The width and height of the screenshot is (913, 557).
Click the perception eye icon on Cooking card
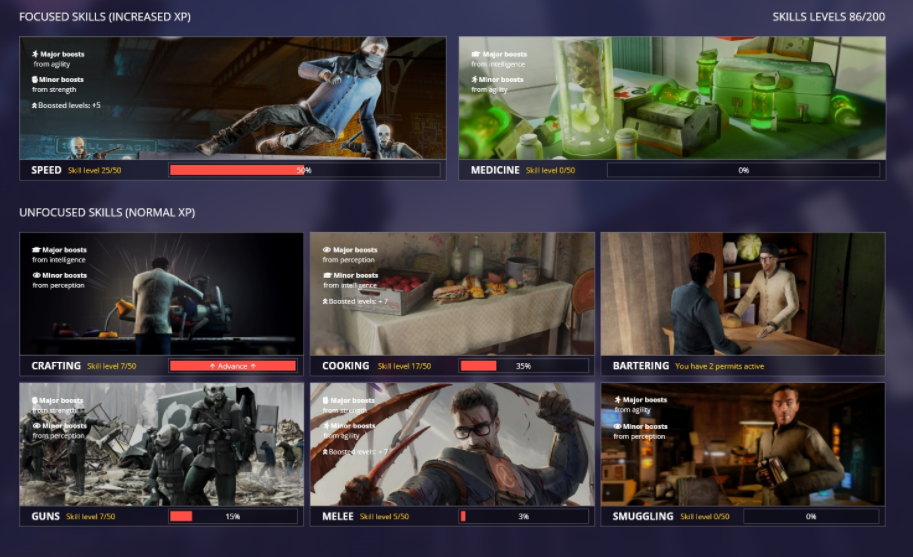327,250
